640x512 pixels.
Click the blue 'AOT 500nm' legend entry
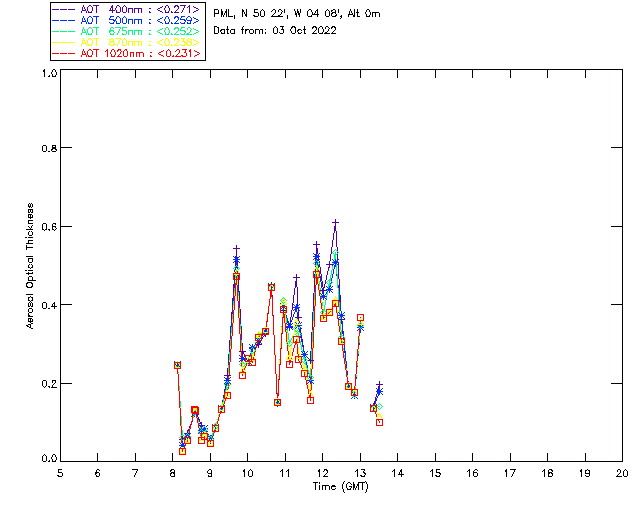[127, 20]
